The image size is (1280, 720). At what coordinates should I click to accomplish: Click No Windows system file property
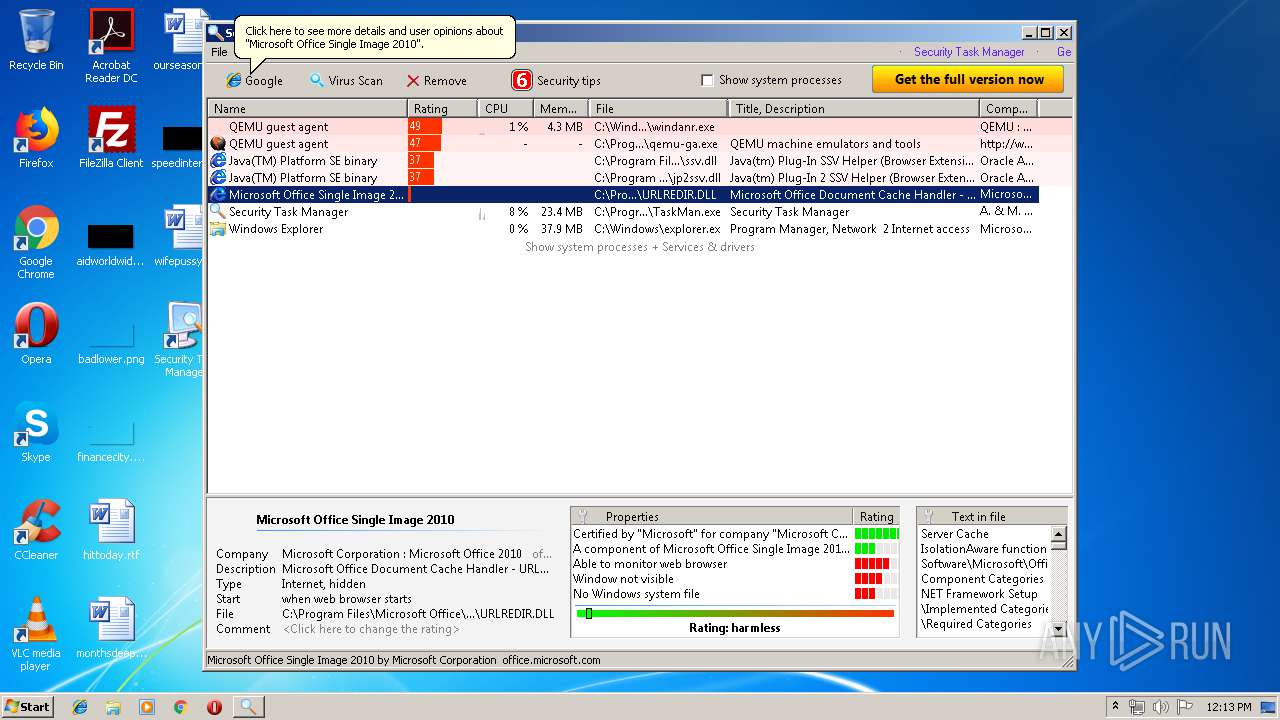(636, 594)
